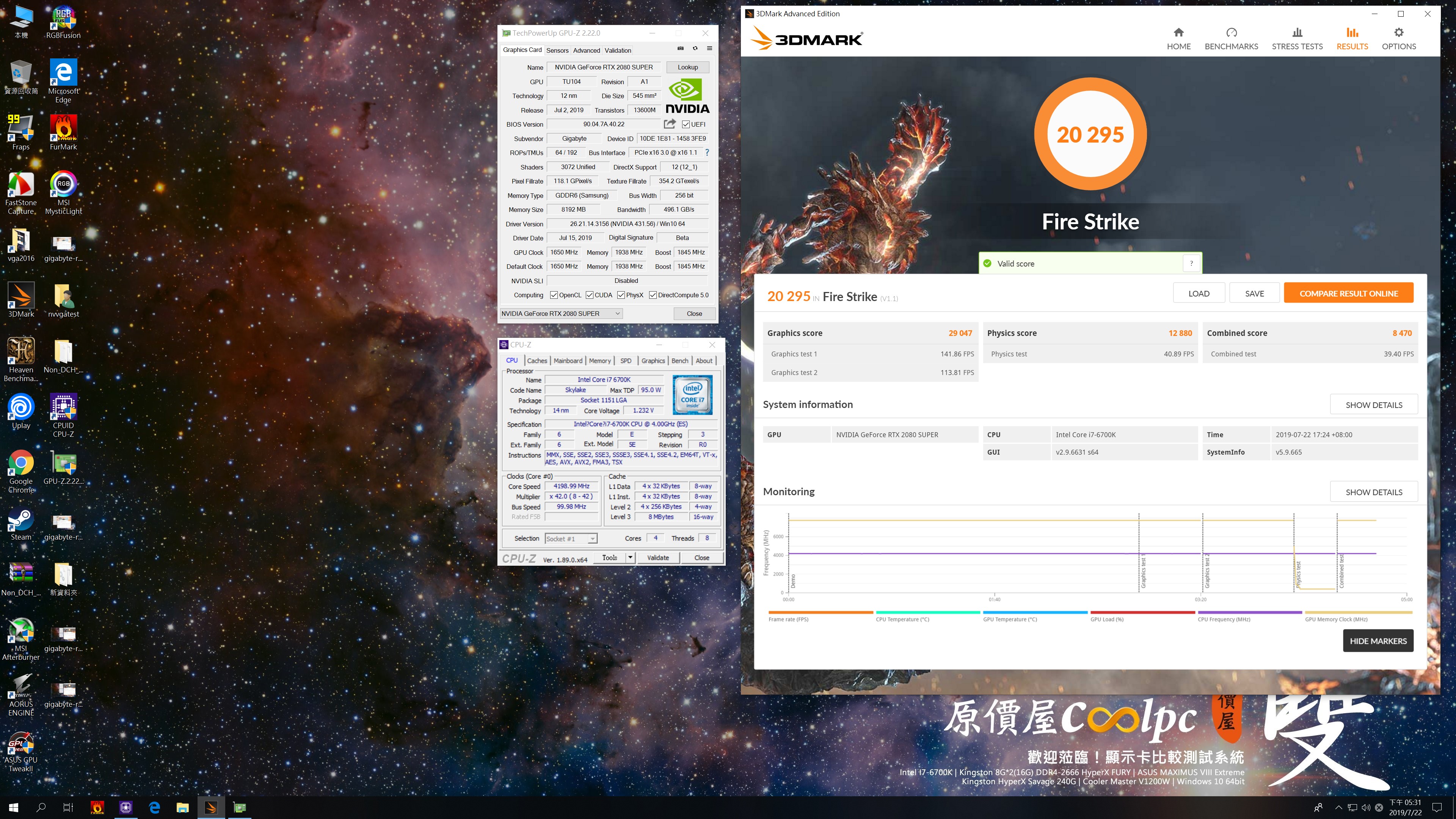Open MSI MysticLight shortcut
Viewport: 1456px width, 819px height.
coord(63,193)
